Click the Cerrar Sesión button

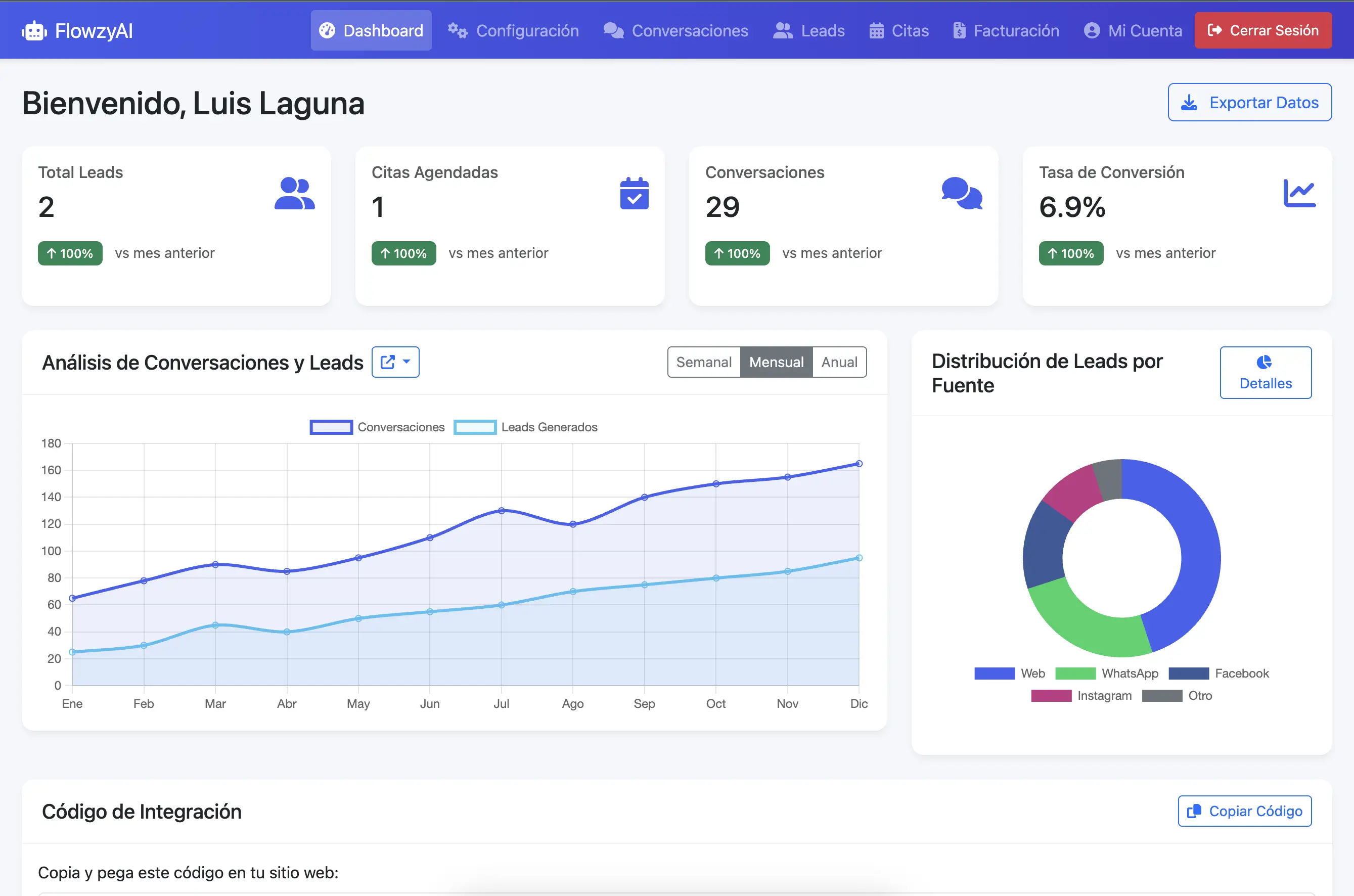1263,30
